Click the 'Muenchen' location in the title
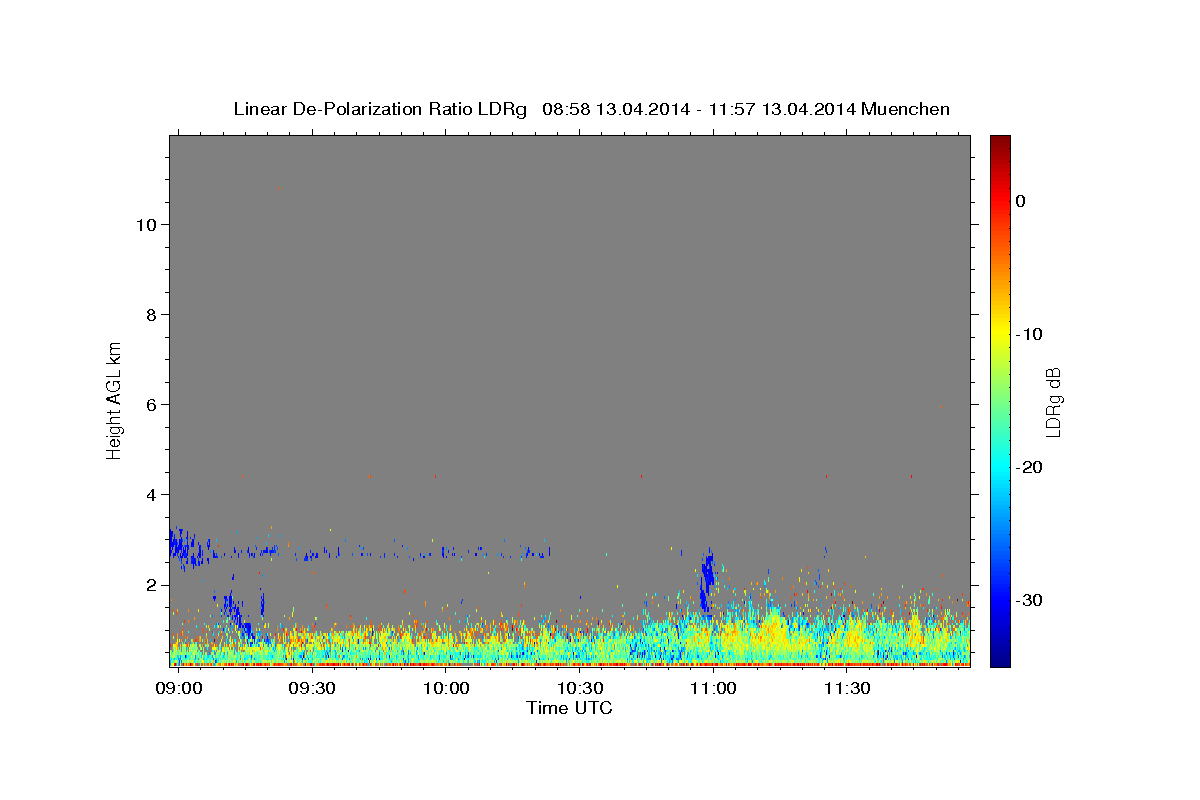This screenshot has width=1200, height=800. [907, 109]
